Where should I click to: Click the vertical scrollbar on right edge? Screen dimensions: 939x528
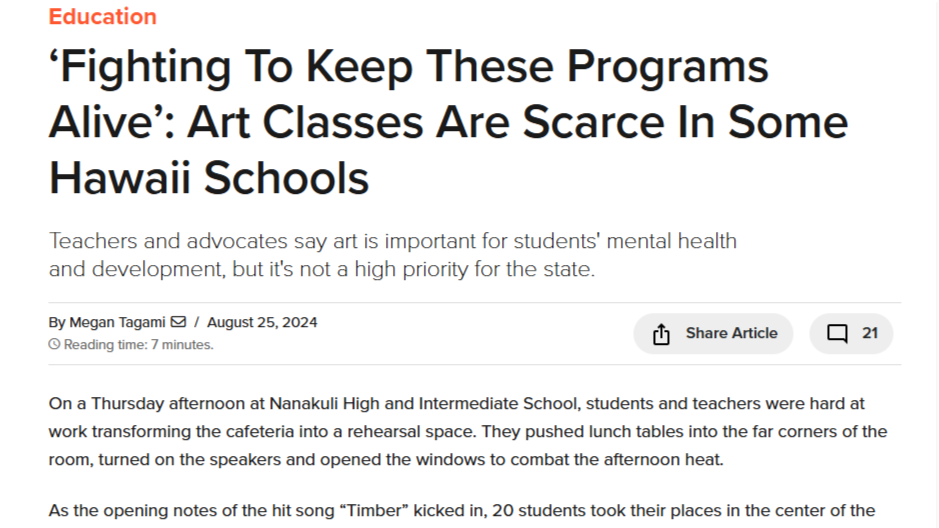click(935, 264)
